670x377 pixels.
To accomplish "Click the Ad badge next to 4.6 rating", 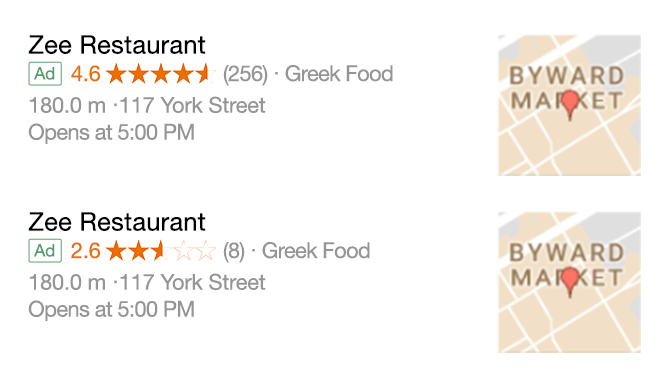I will pos(45,74).
